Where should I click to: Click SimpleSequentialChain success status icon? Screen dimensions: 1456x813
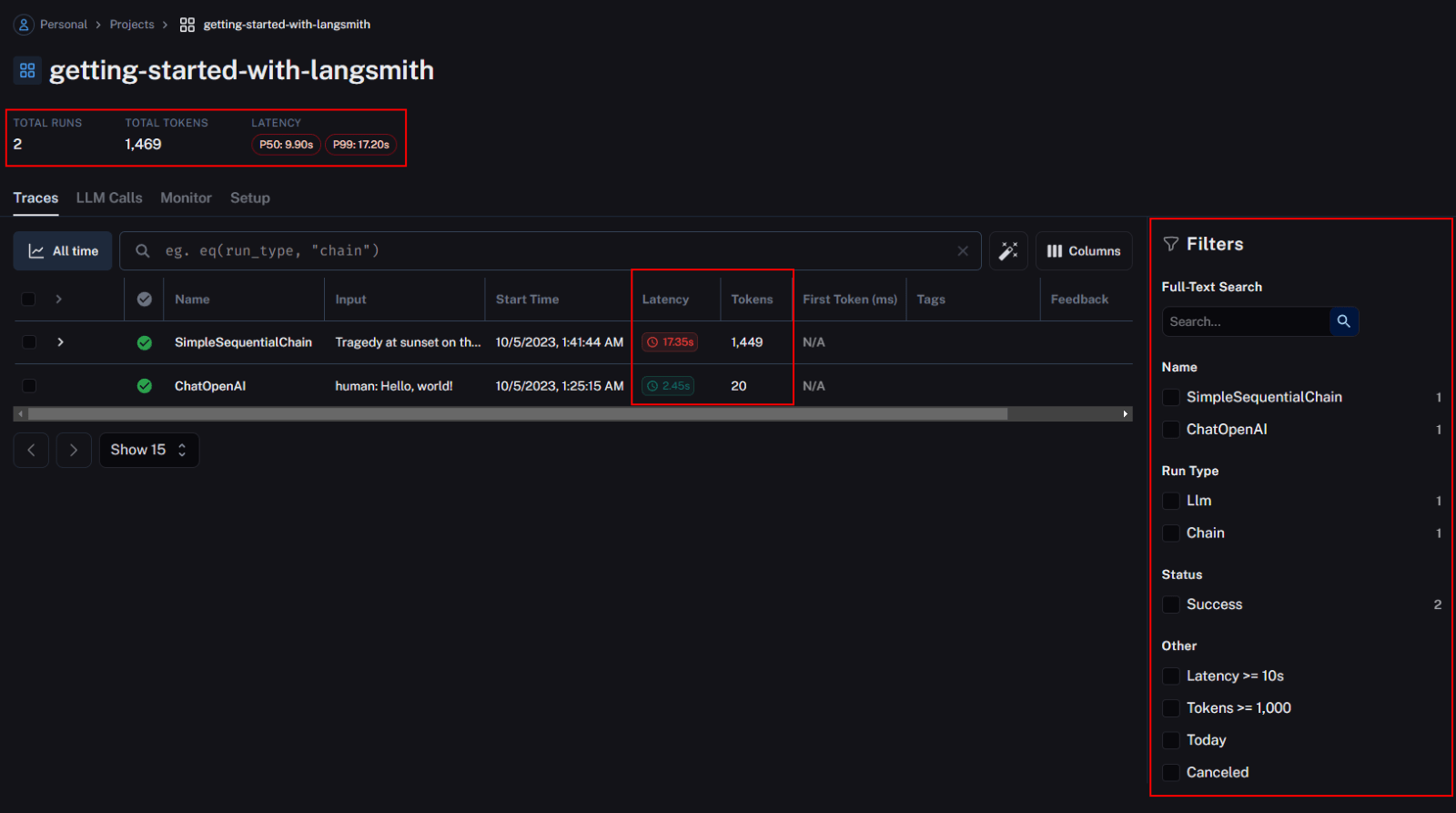(145, 342)
